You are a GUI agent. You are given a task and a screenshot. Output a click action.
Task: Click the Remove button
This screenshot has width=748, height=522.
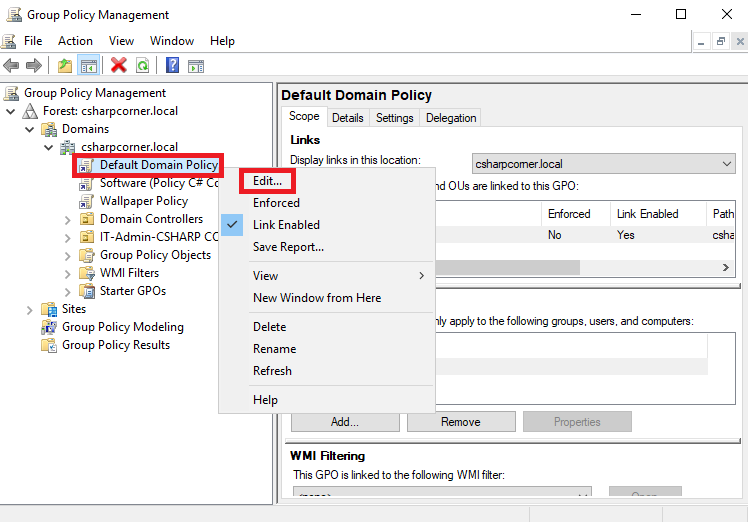(461, 422)
